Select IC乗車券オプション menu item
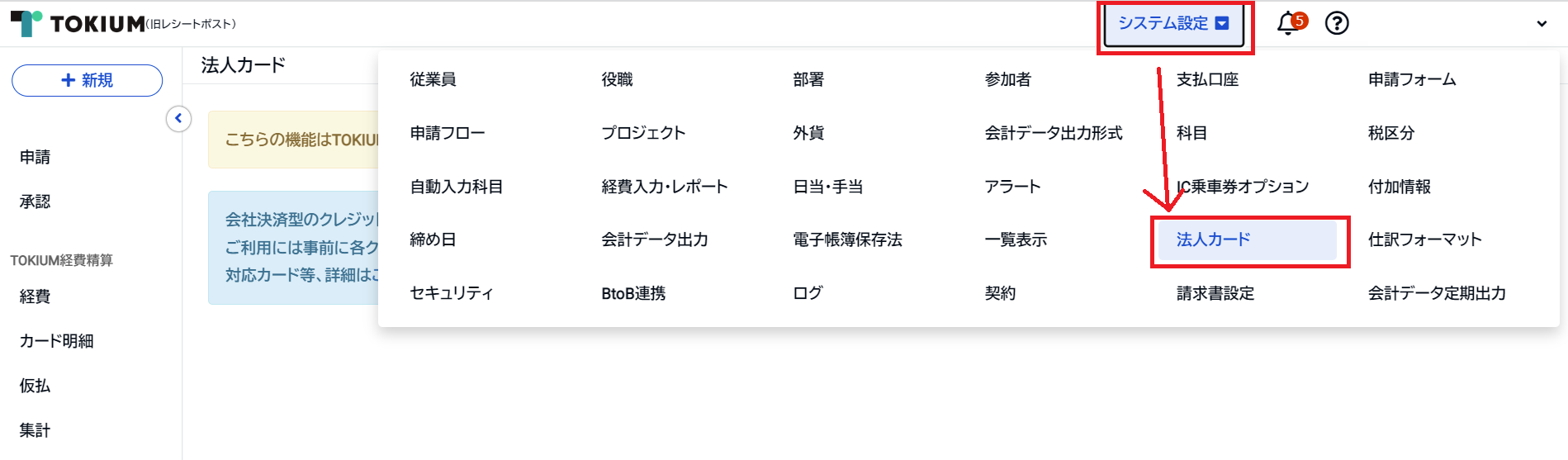Screen dimensions: 1568x460 1243,187
